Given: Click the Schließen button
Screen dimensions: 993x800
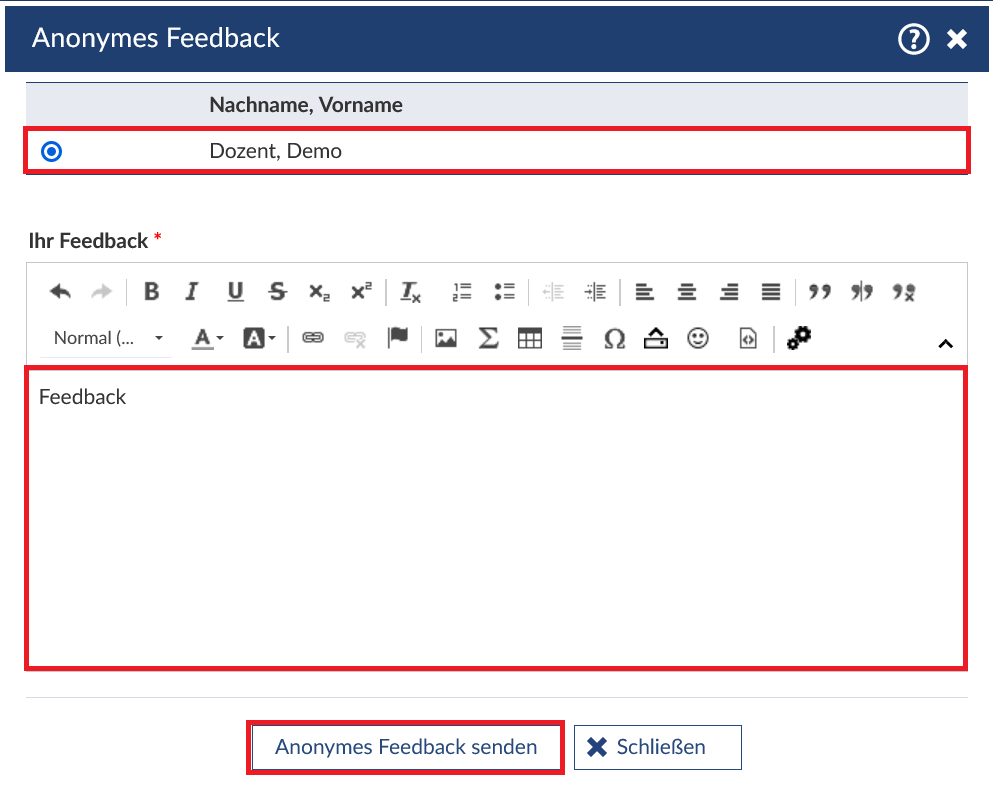Looking at the screenshot, I should (658, 747).
